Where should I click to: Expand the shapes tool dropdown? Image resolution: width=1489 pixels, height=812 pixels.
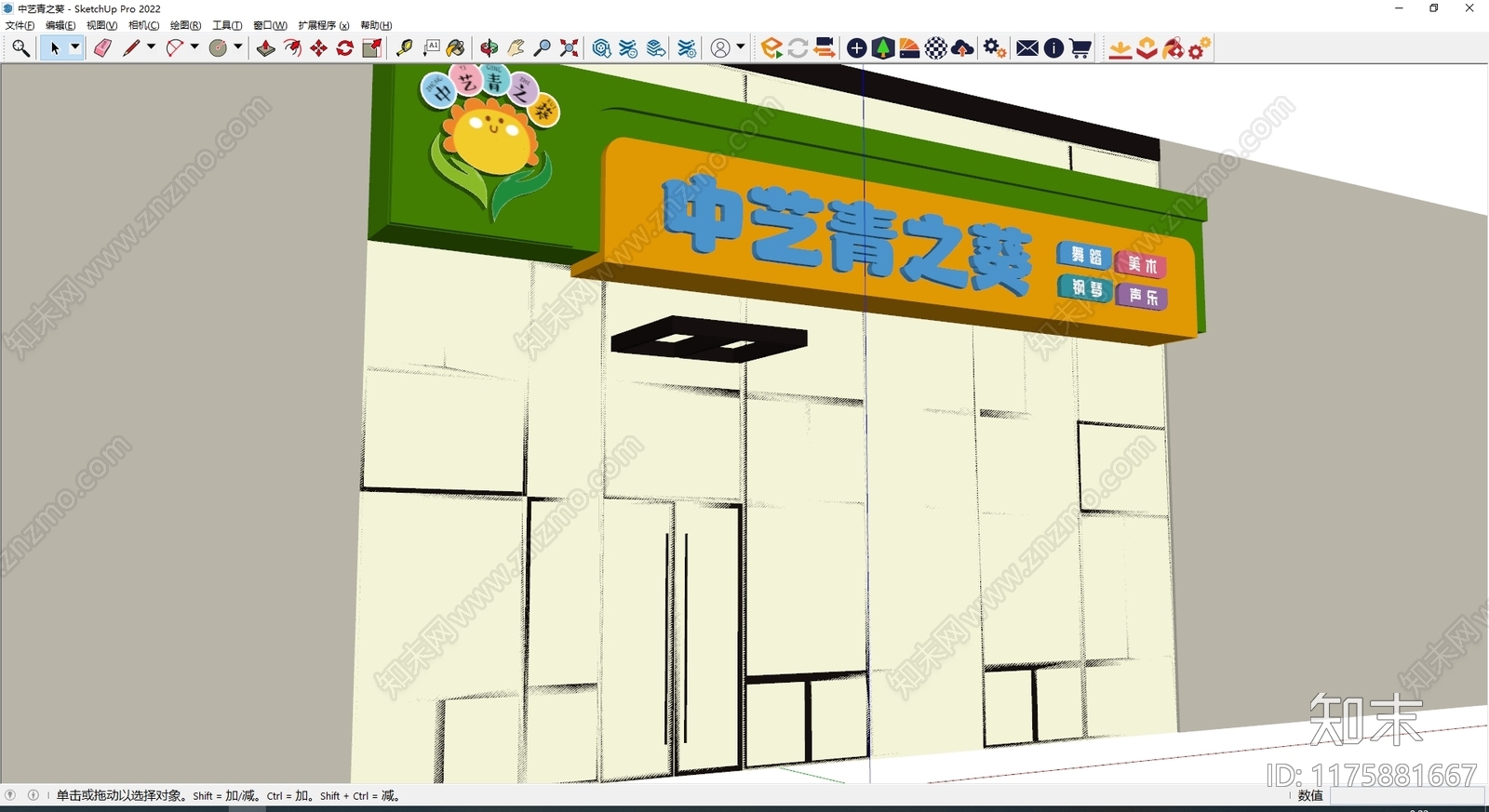pos(238,47)
